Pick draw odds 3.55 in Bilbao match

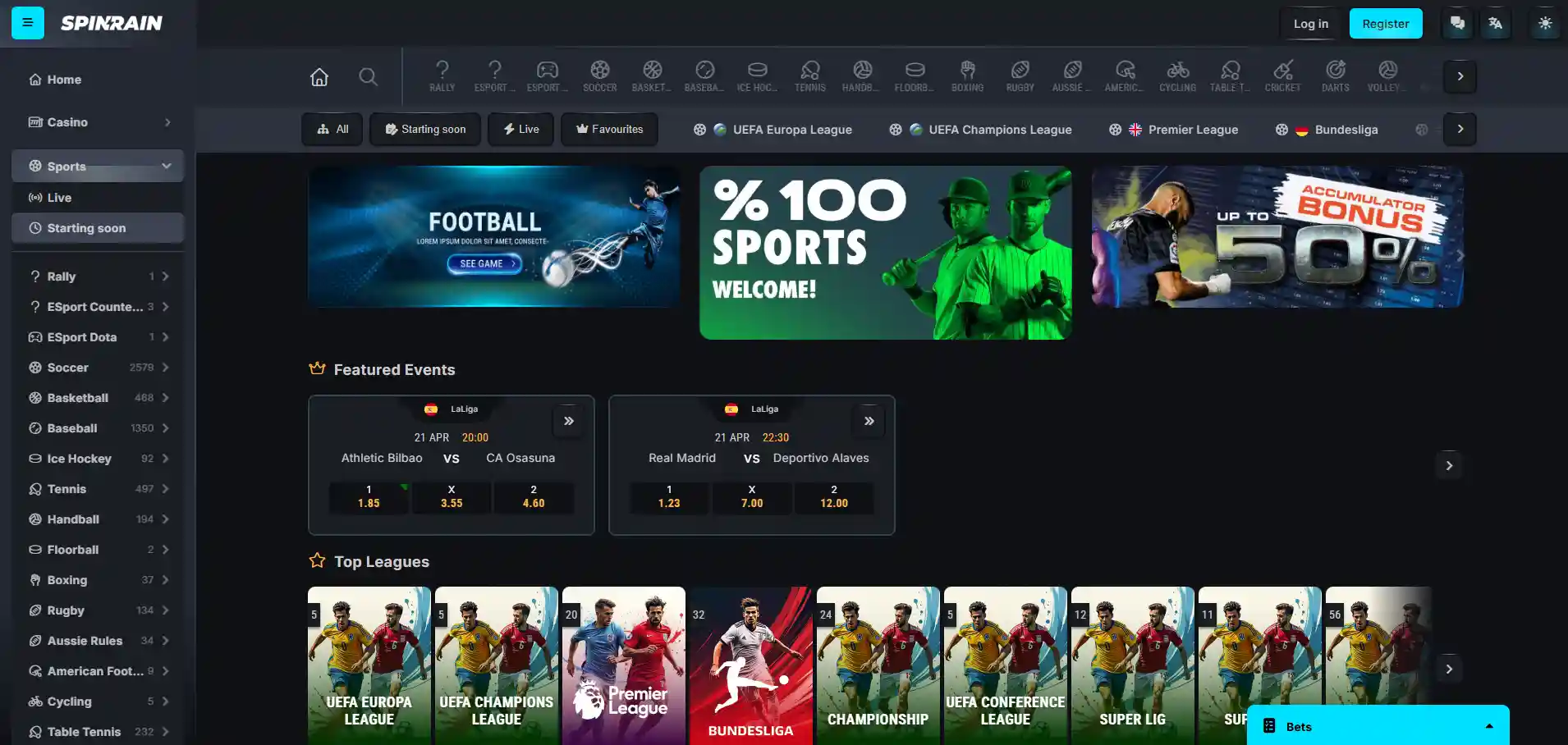(x=452, y=497)
